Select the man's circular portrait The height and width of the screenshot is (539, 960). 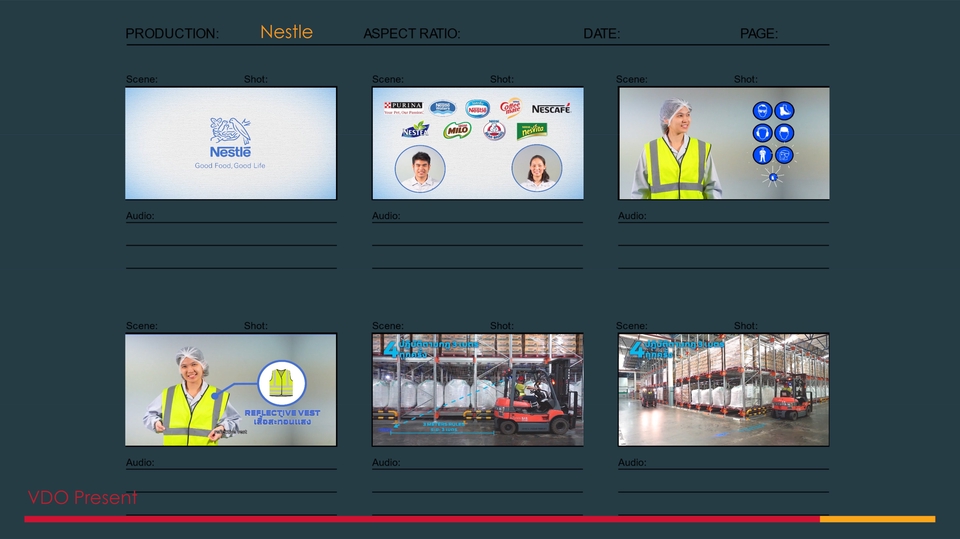click(x=420, y=168)
